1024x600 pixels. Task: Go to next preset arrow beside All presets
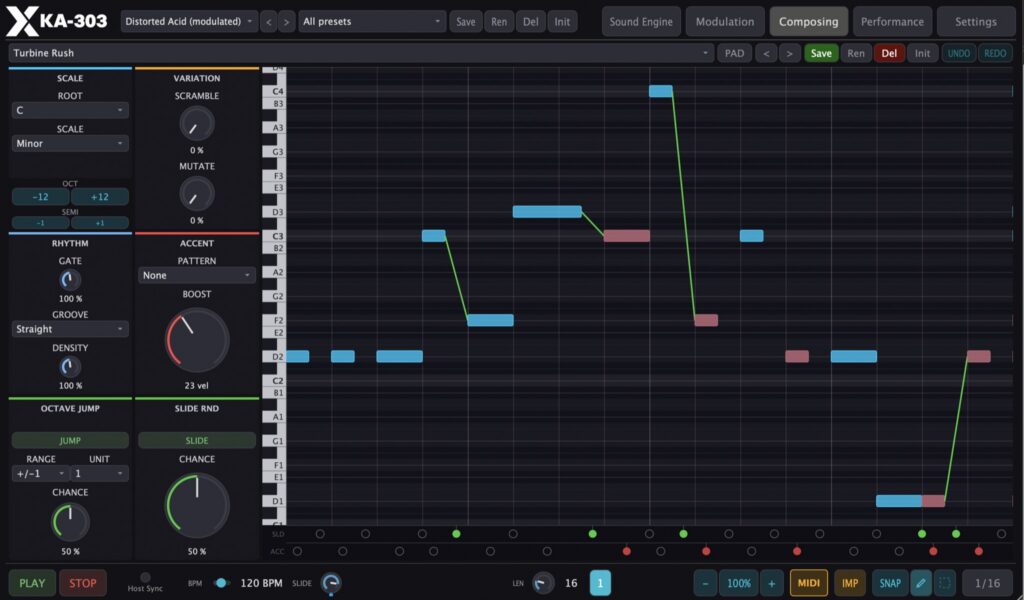coord(286,22)
